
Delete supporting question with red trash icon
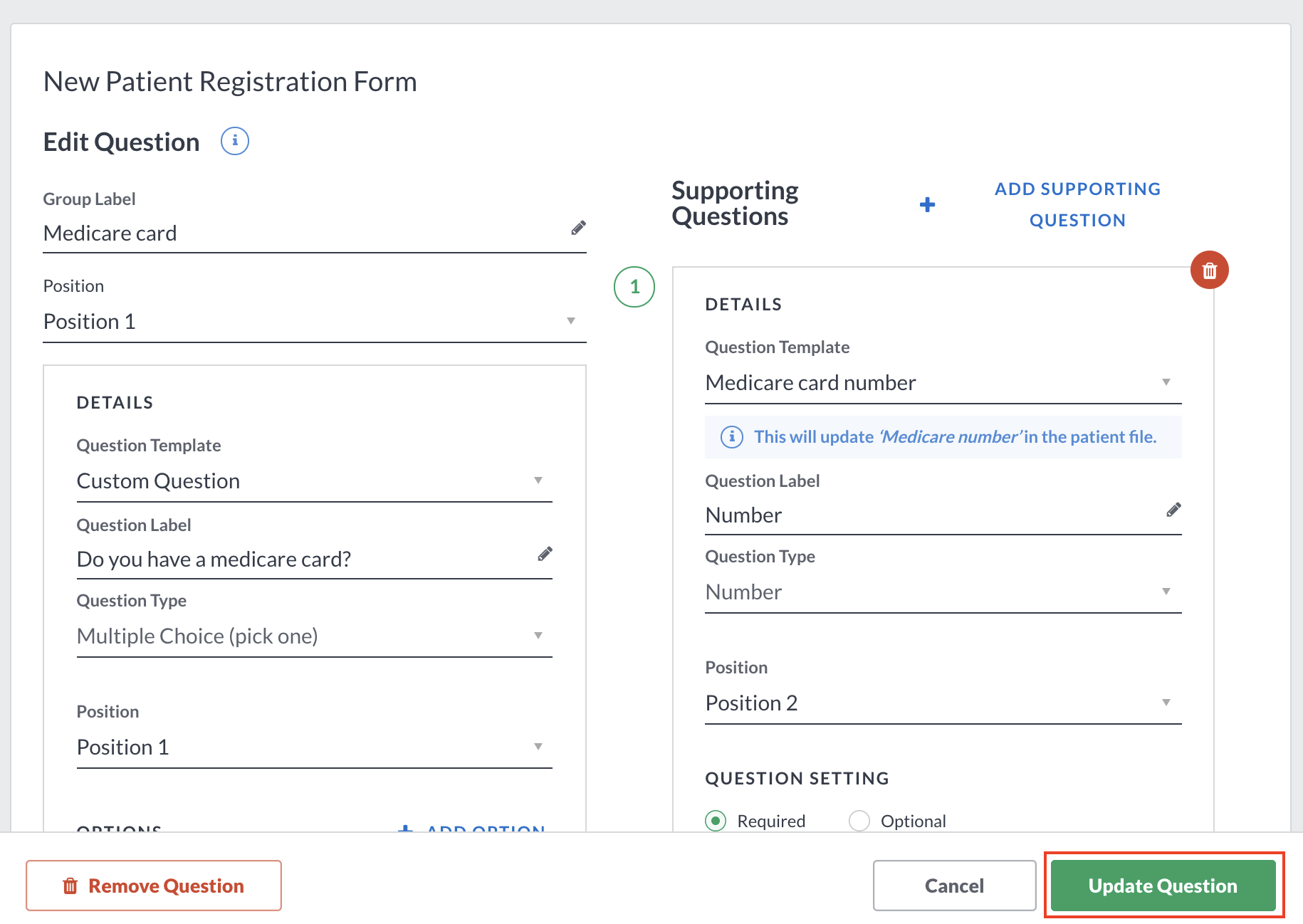[1210, 271]
